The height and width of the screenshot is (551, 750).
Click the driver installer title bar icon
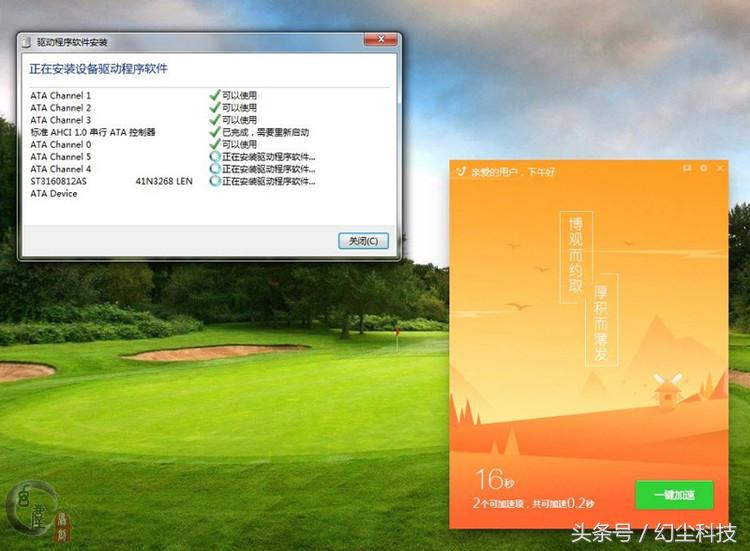point(27,42)
